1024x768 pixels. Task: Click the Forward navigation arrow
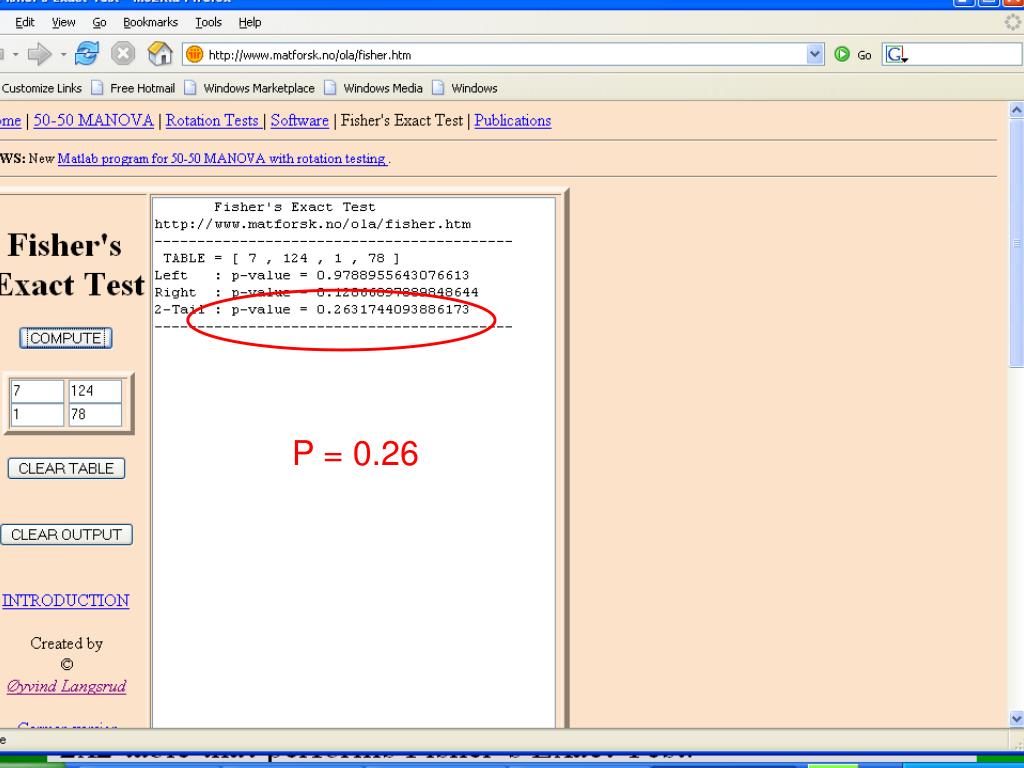click(x=39, y=54)
